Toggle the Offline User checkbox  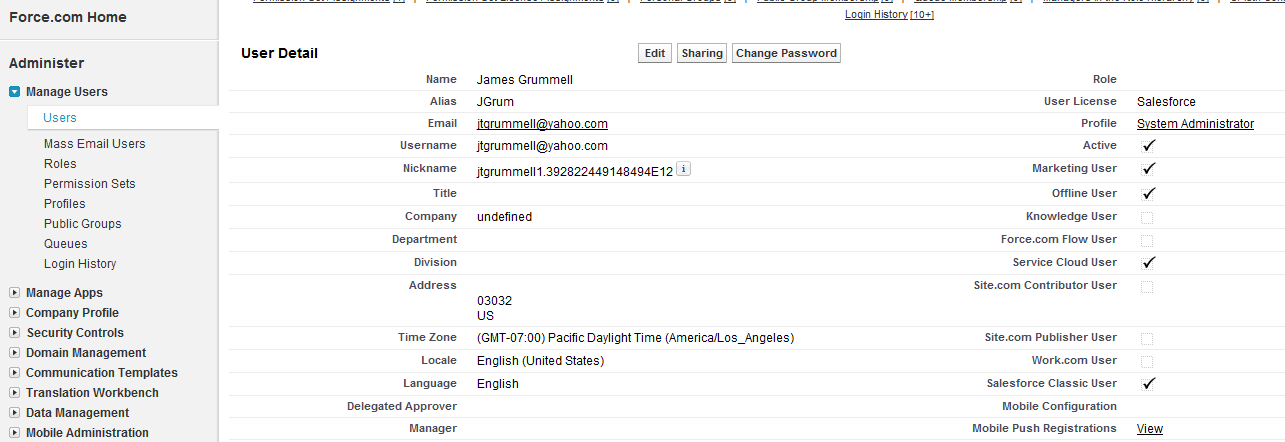click(1148, 193)
